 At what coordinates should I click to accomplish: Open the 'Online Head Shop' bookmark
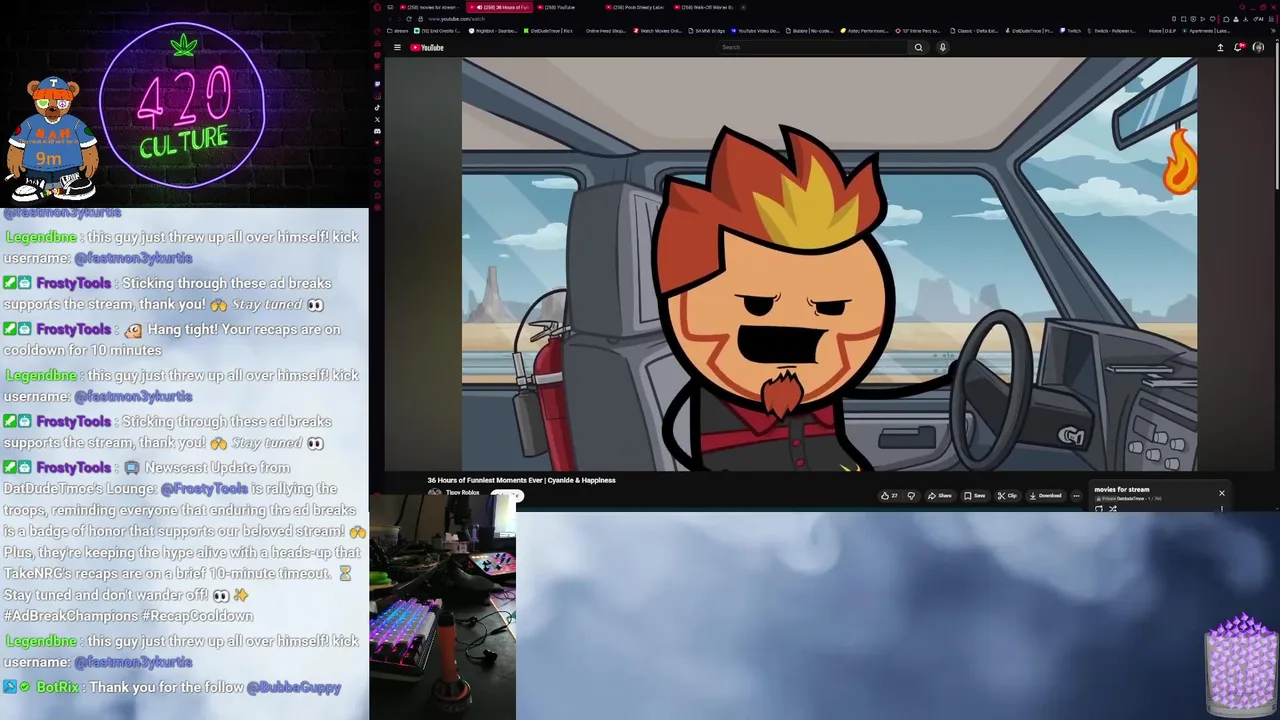pos(605,31)
